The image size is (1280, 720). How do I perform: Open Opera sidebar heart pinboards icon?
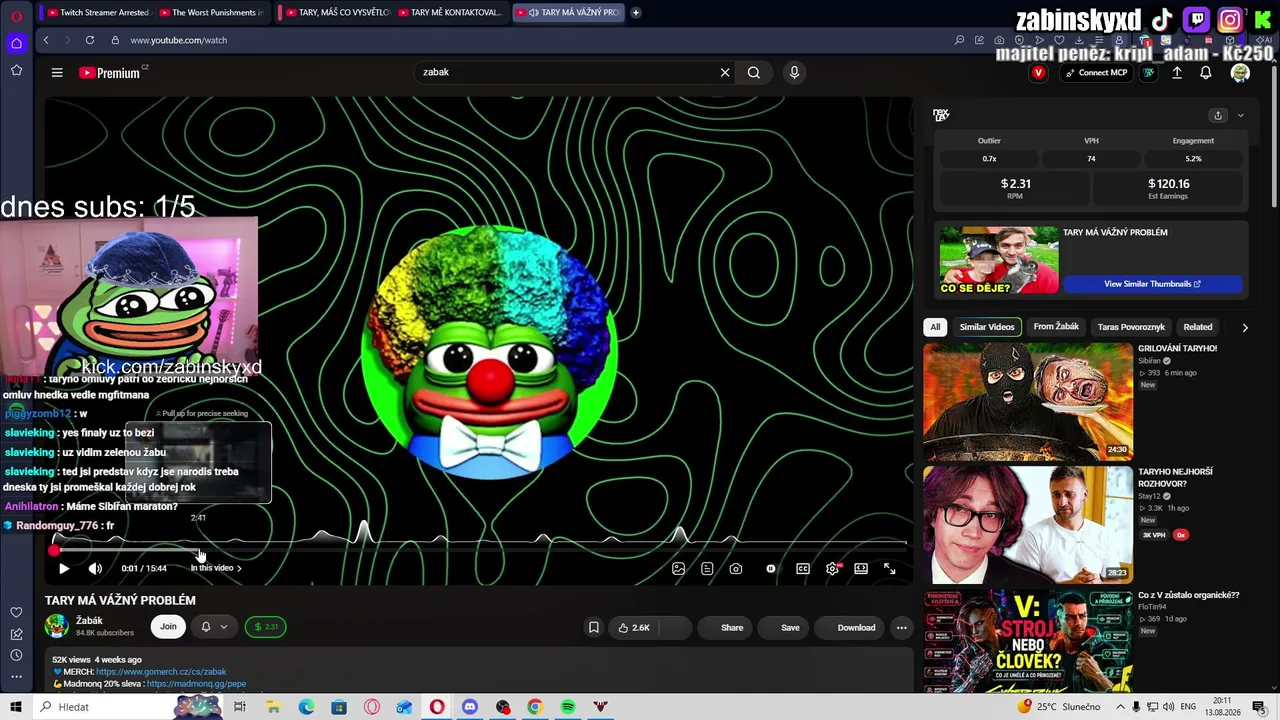click(16, 612)
